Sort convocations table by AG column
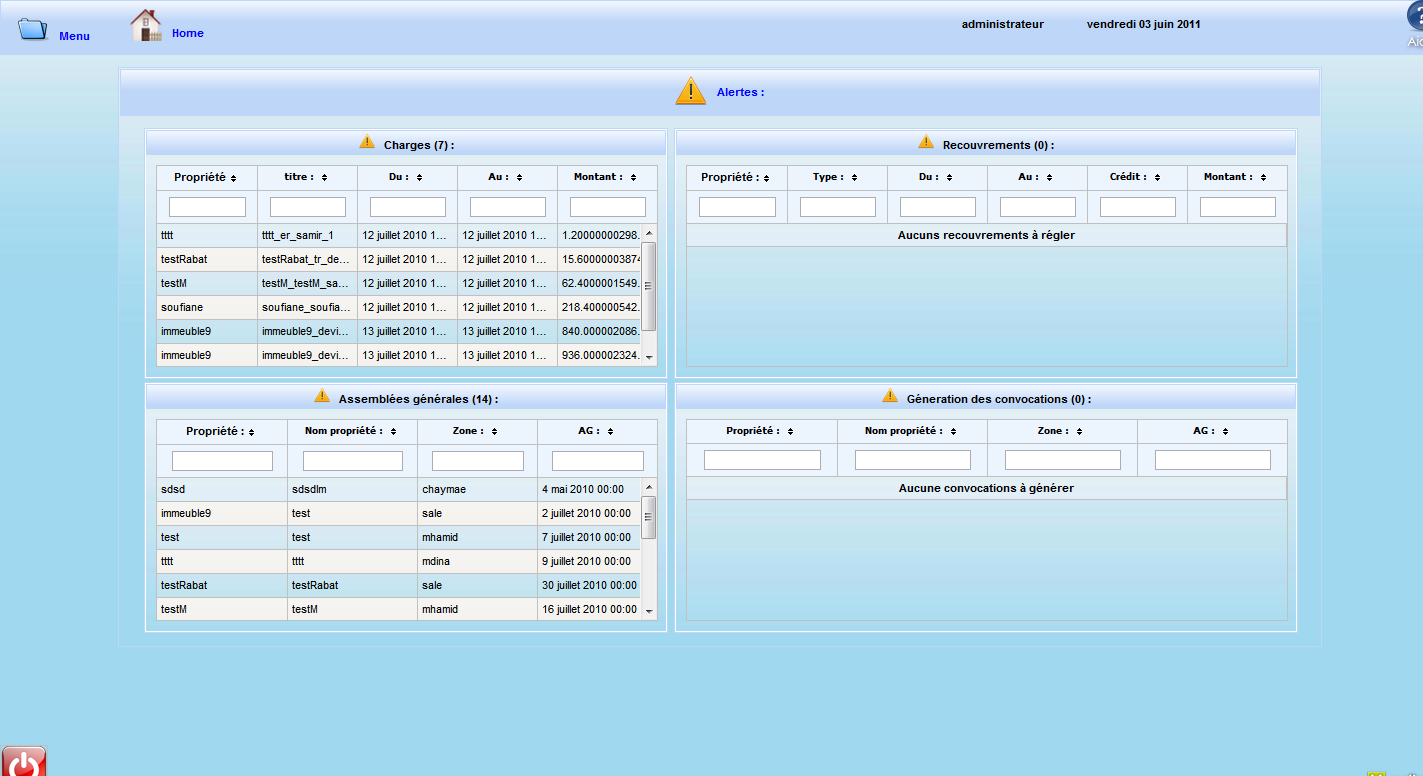 pos(1225,432)
